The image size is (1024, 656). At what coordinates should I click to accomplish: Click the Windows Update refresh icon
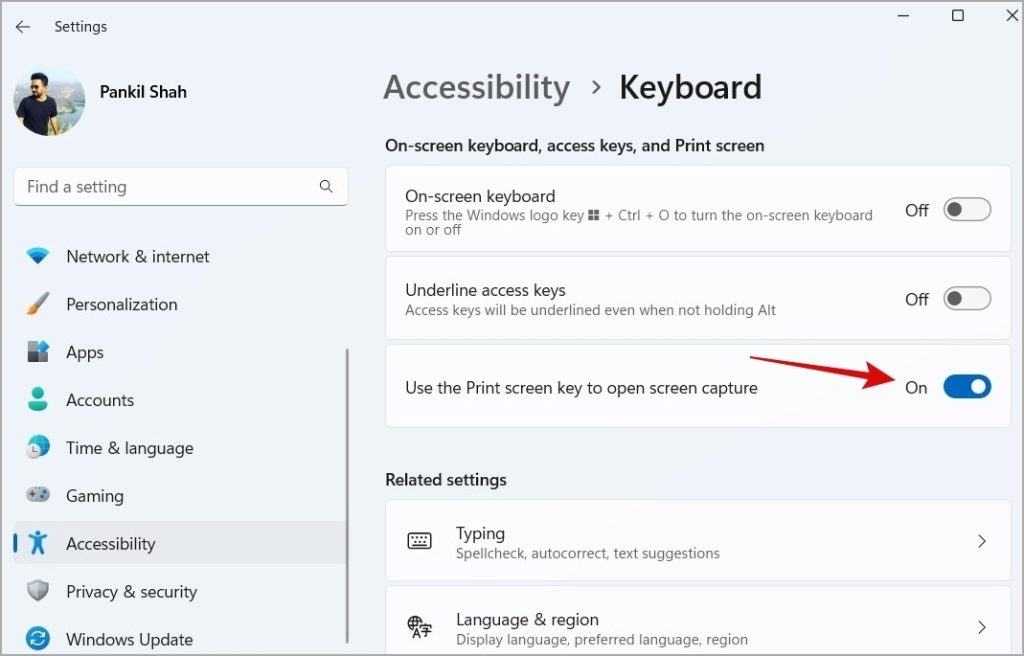38,638
